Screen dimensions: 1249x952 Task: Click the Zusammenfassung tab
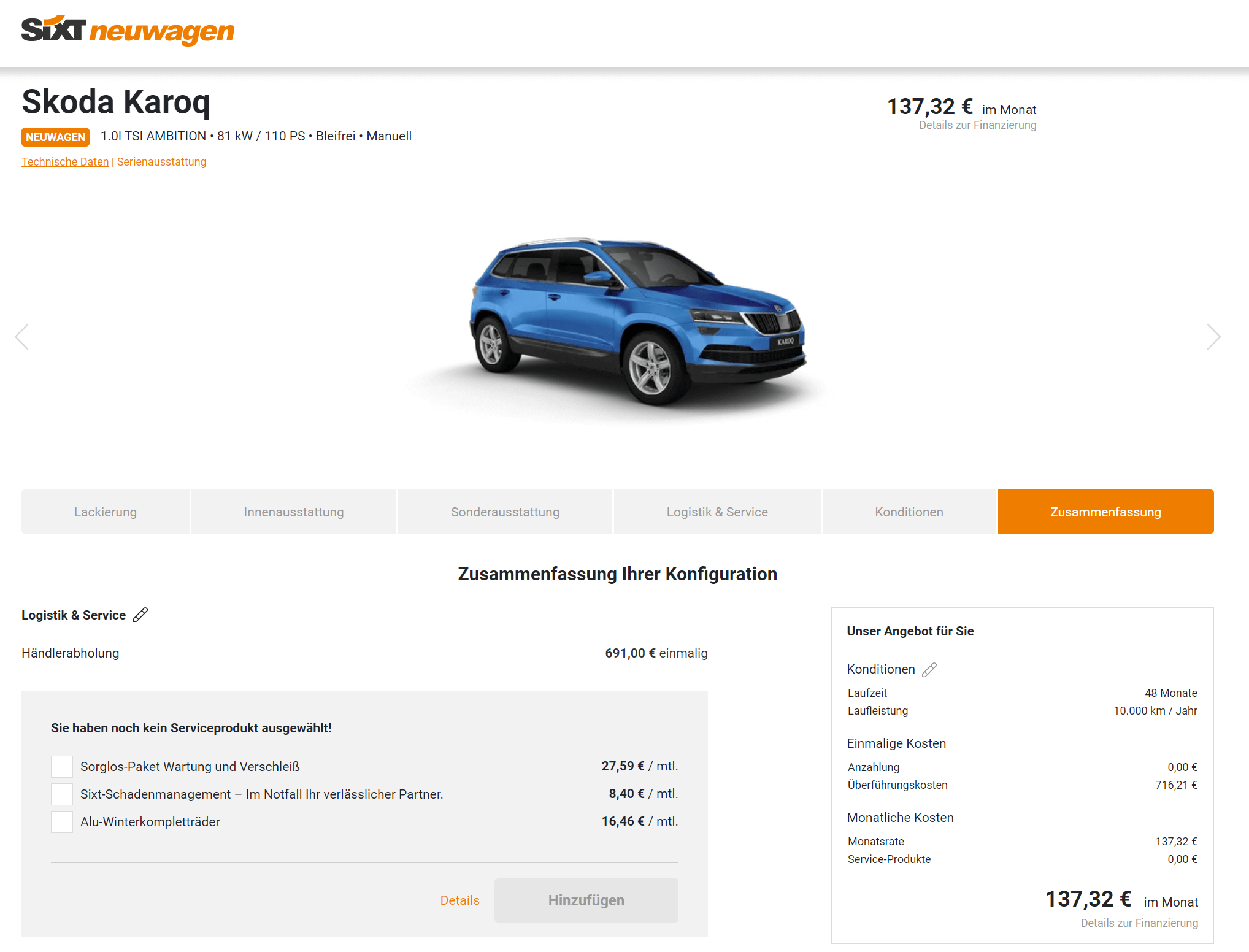coord(1105,512)
